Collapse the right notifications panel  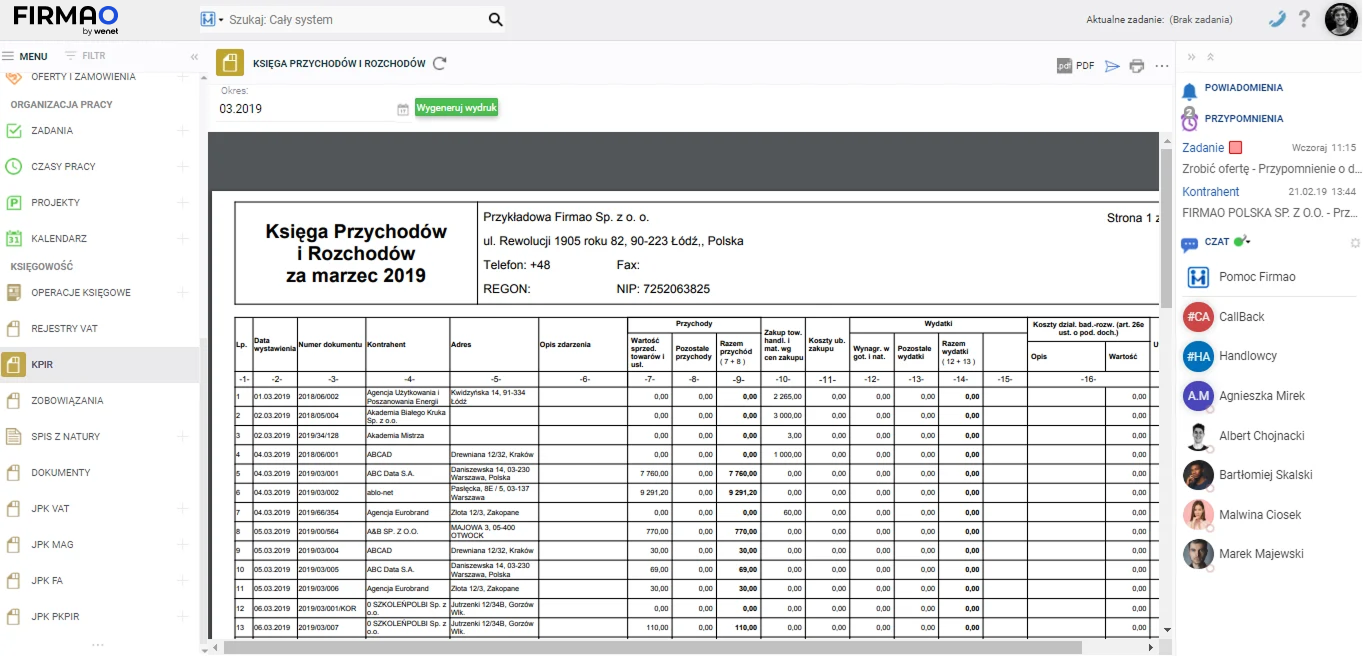click(x=1192, y=57)
